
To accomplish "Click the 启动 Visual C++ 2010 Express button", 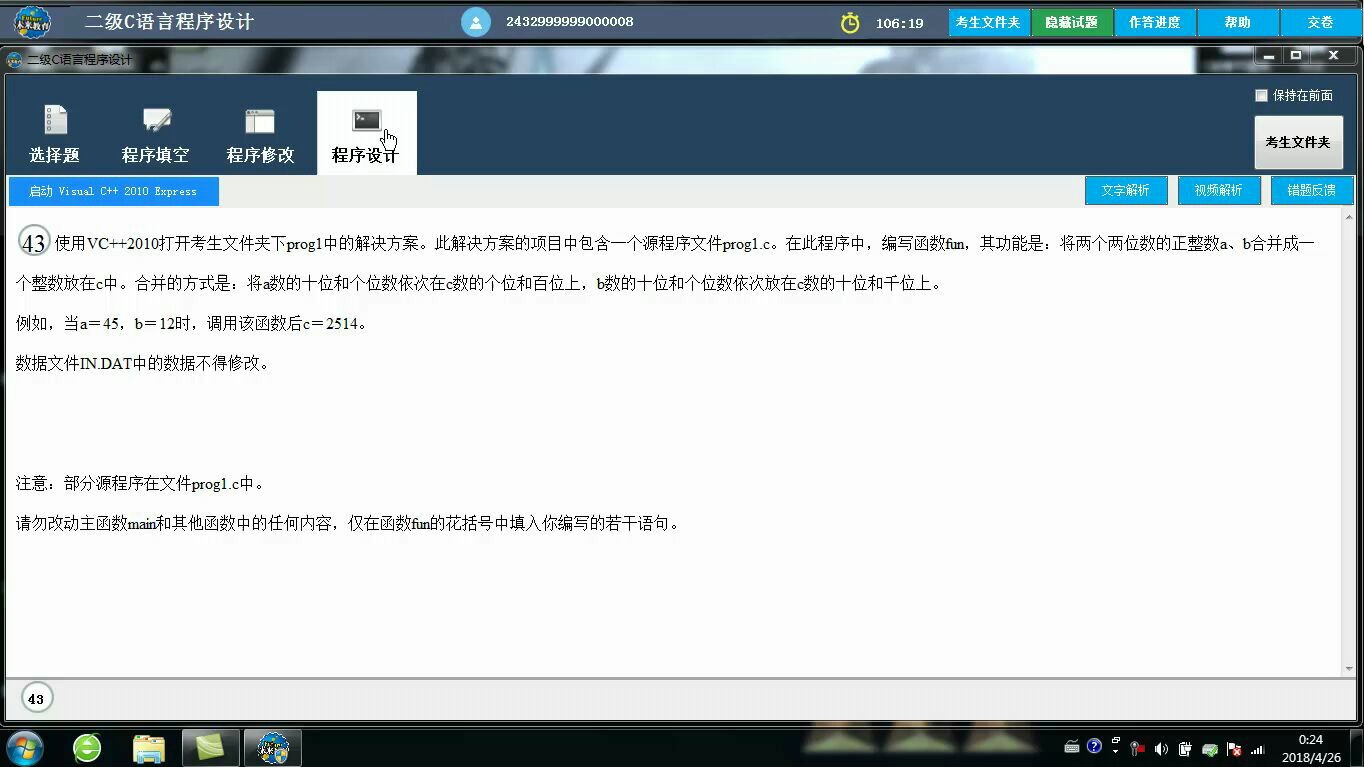I will tap(113, 191).
